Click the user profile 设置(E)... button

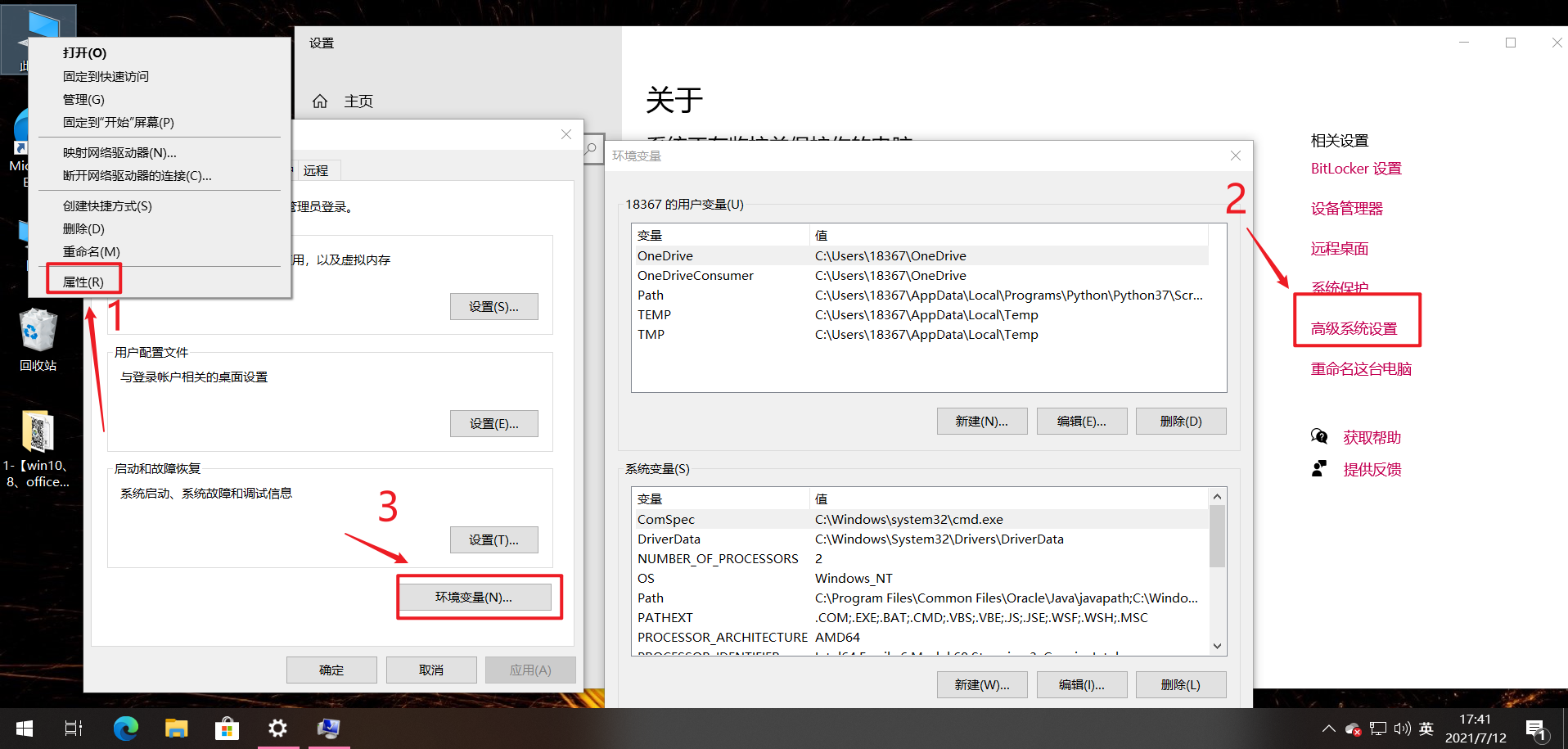pos(494,423)
